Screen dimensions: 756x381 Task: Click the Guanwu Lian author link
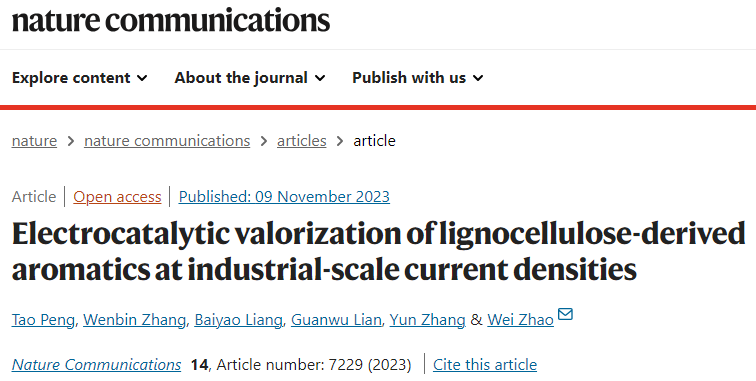pyautogui.click(x=336, y=320)
